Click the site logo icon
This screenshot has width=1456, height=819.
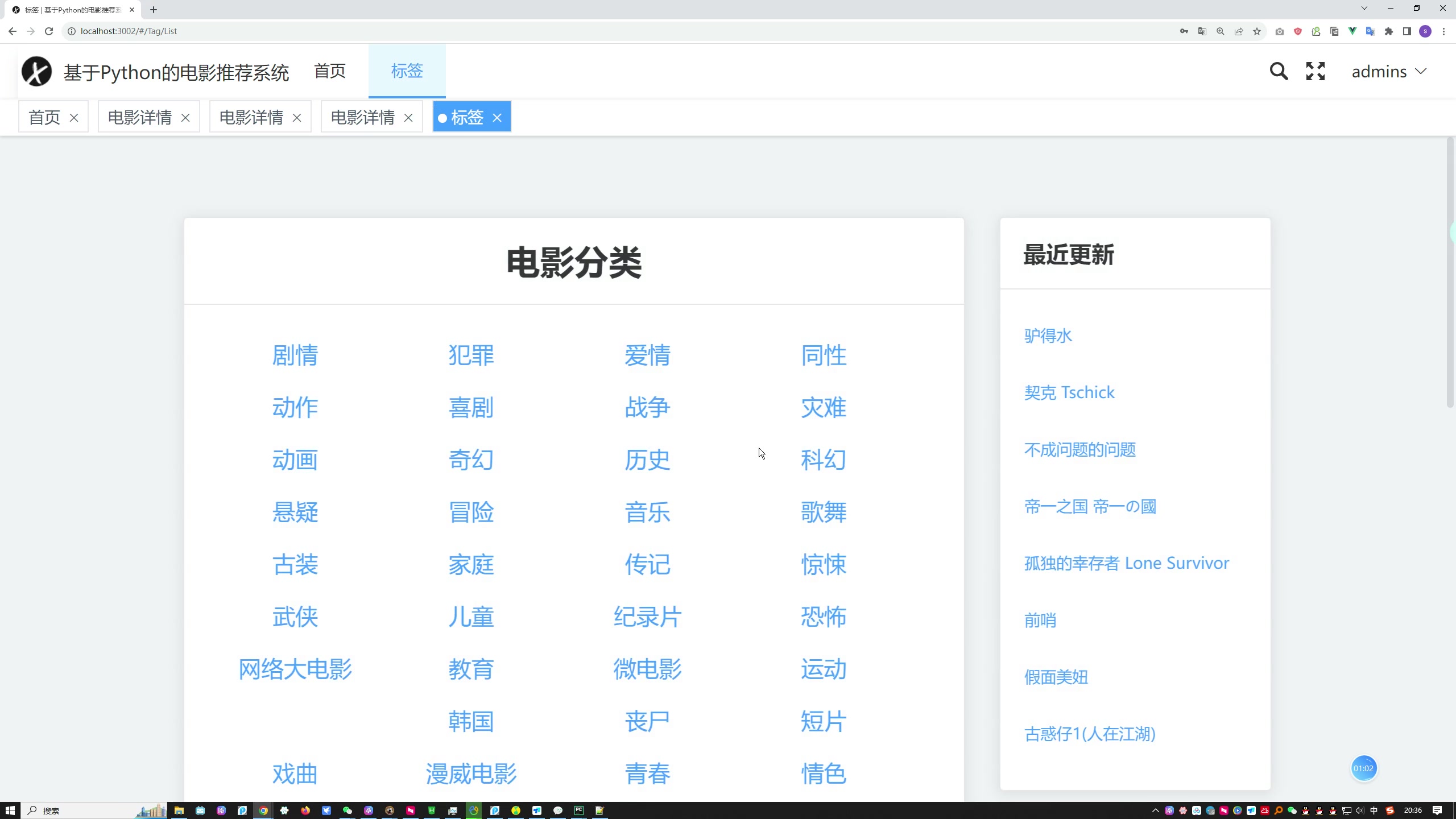click(x=36, y=72)
